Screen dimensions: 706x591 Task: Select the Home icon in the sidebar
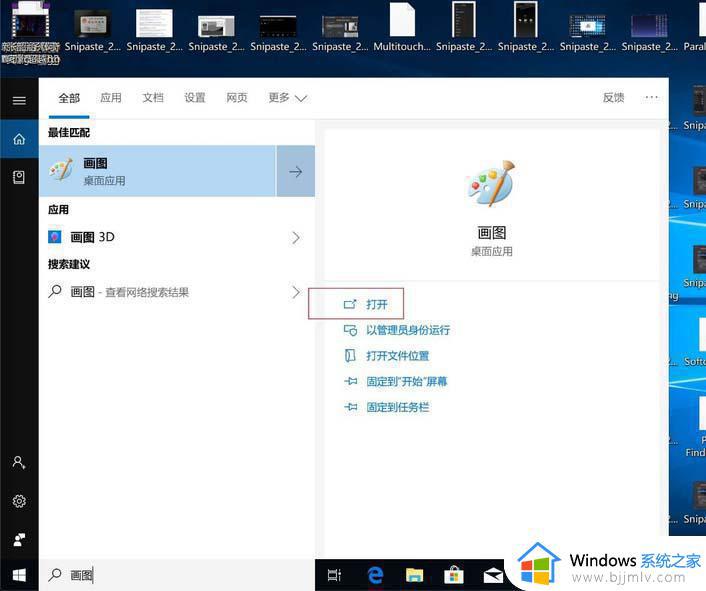pos(19,139)
